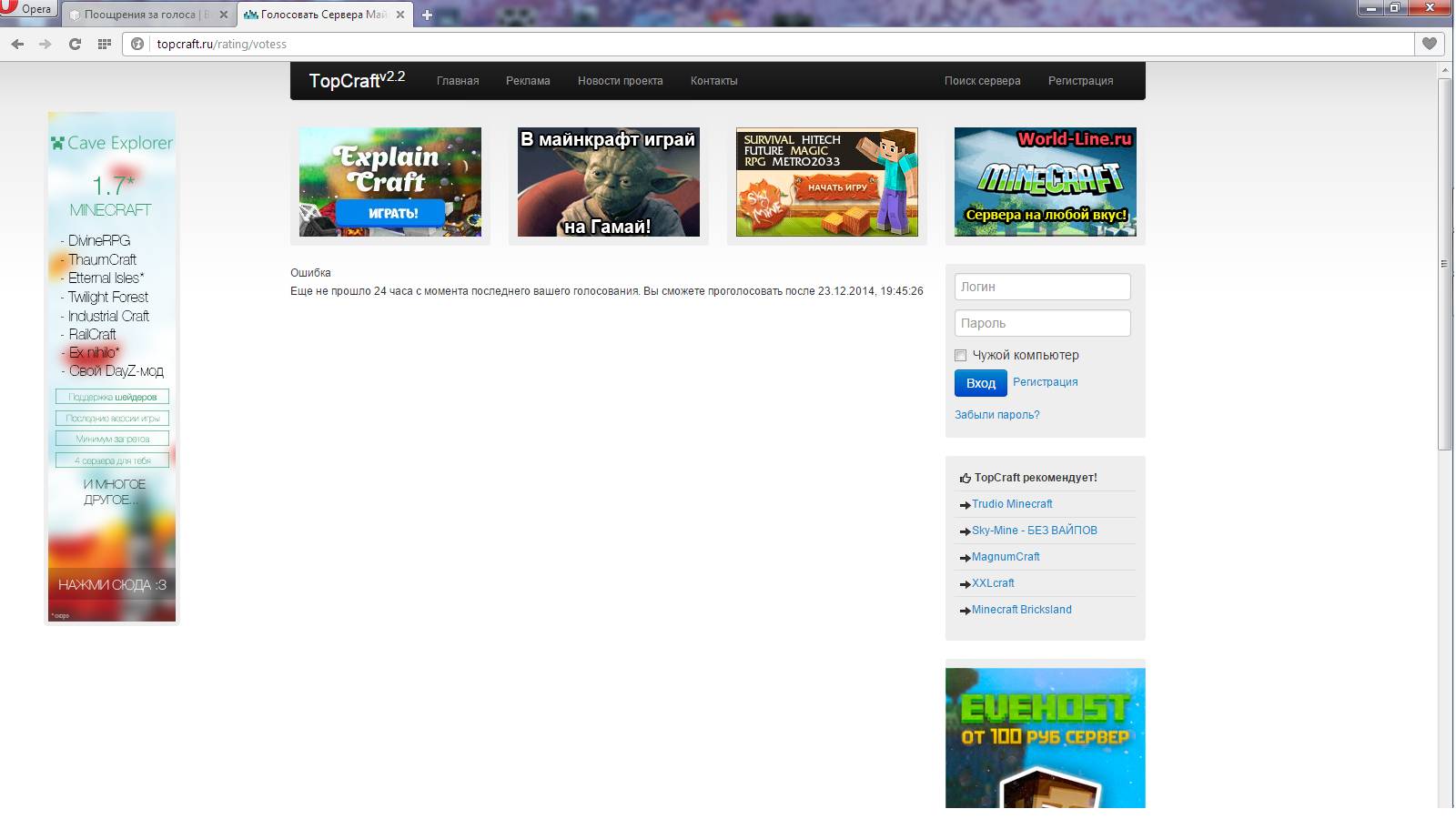
Task: Switch to the 'Поощрения за голоса' tab
Action: [148, 15]
